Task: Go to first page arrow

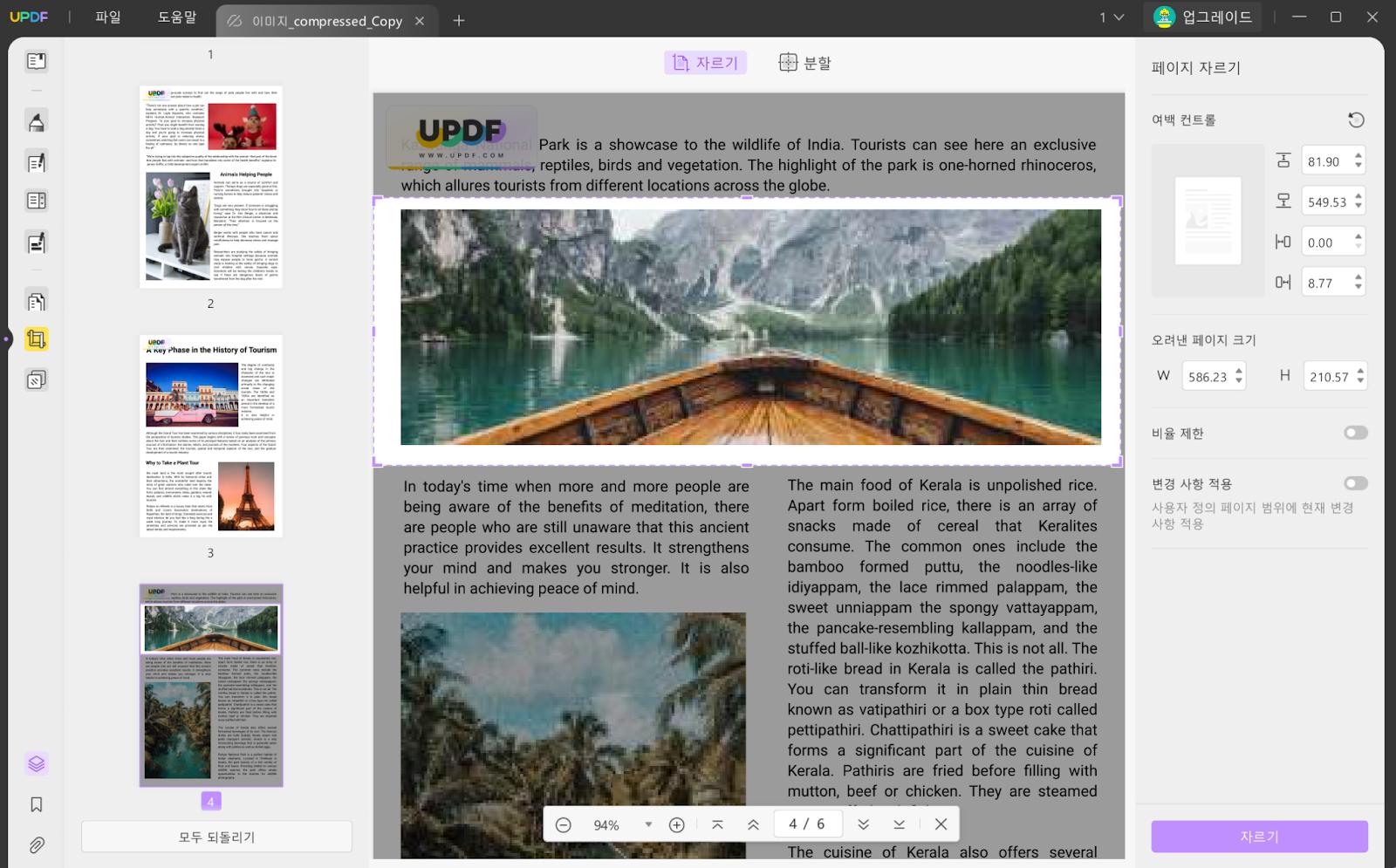Action: (717, 824)
